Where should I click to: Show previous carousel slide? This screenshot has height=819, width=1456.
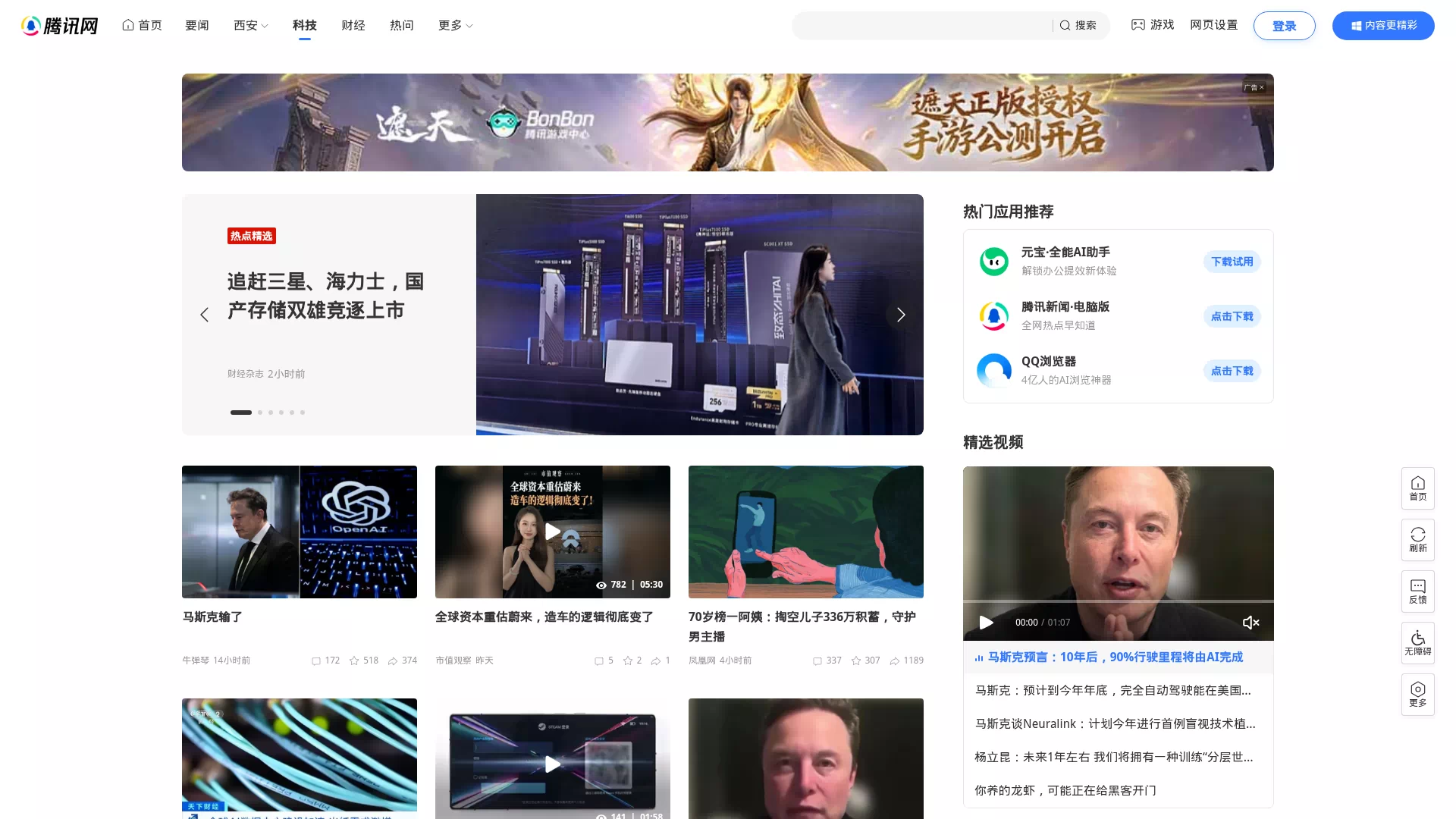(204, 315)
